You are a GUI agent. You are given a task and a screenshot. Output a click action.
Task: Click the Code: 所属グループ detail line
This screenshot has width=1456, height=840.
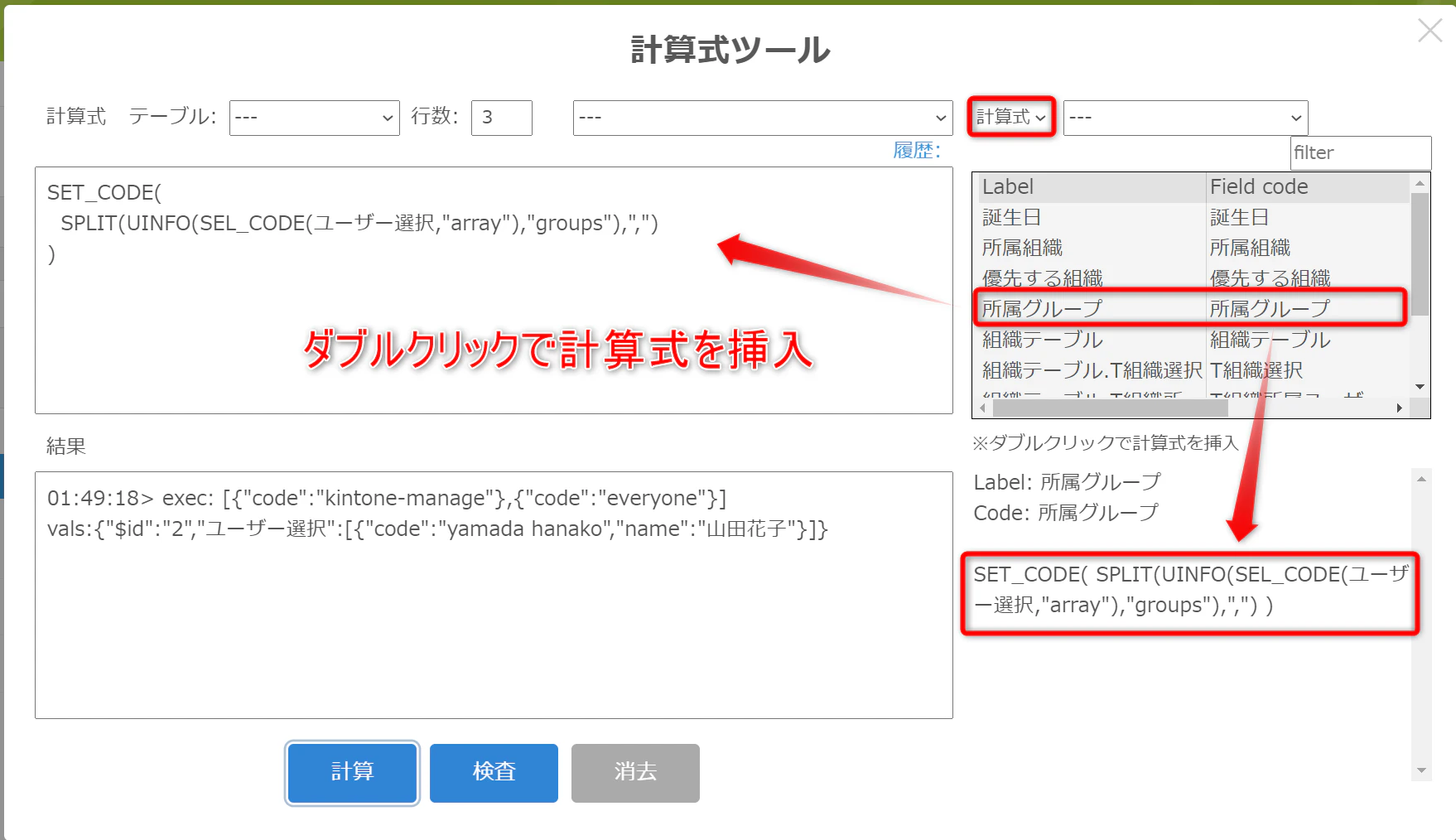[x=1066, y=513]
